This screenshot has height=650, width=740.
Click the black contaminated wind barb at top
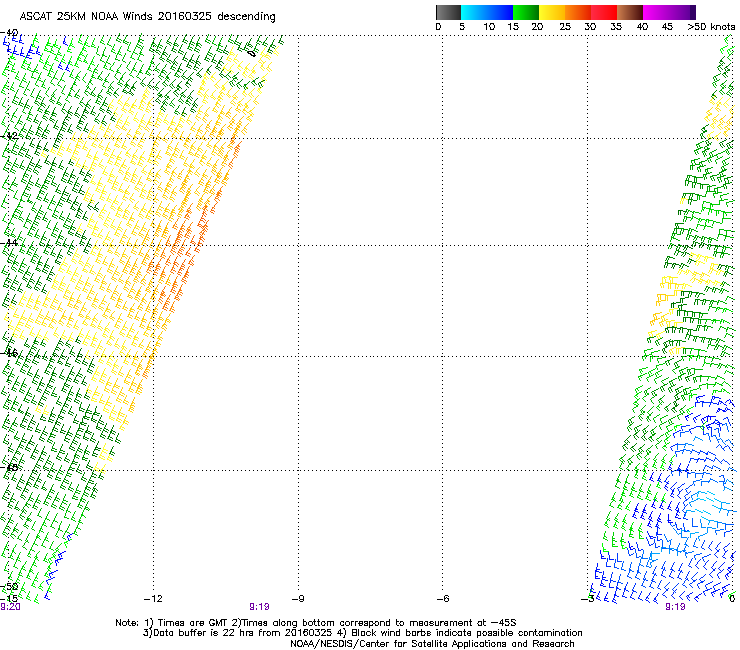coord(251,52)
